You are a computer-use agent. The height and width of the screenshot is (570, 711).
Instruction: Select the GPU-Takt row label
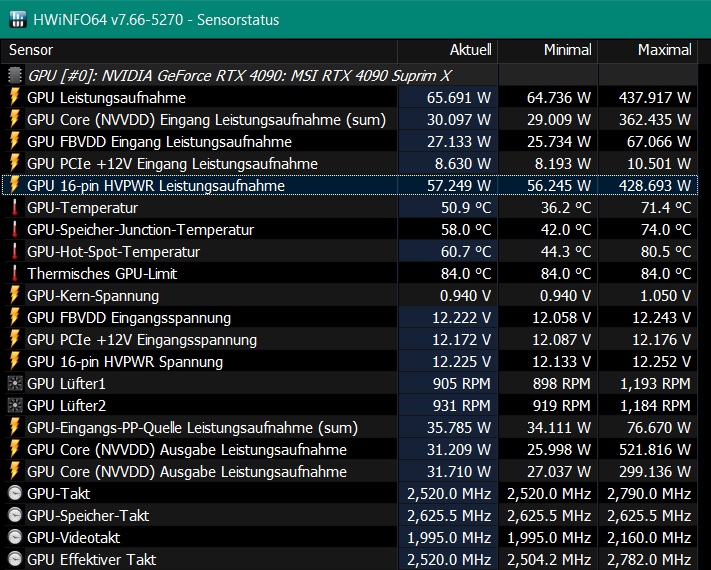(58, 494)
